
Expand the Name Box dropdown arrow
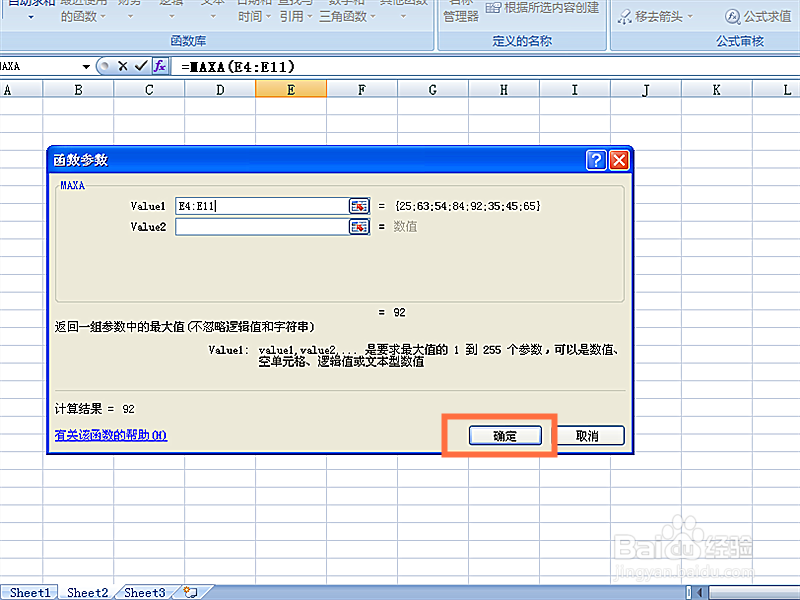[86, 67]
